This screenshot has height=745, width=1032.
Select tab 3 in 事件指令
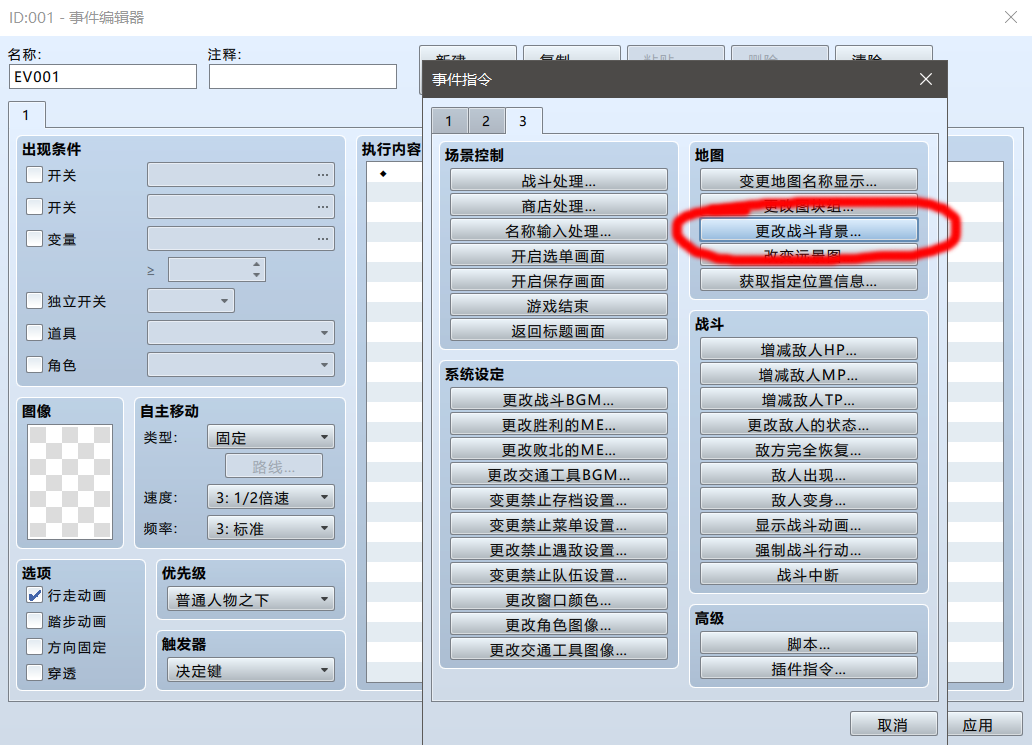[523, 121]
